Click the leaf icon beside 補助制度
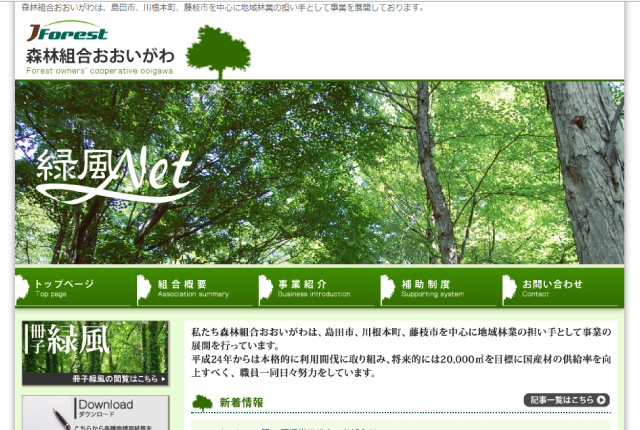 [x=387, y=289]
